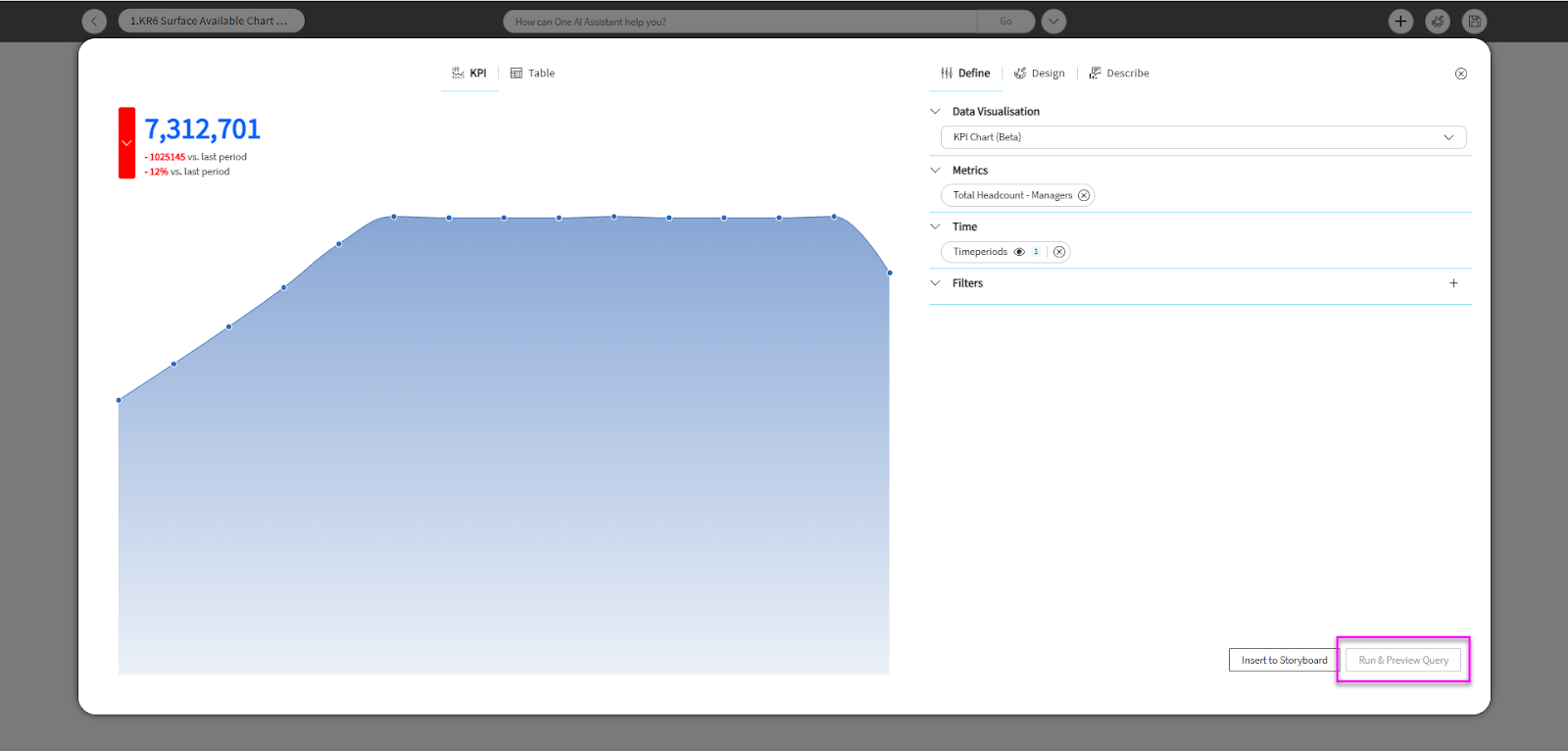This screenshot has width=1568, height=751.
Task: Collapse the Time section chevron
Action: 935,226
